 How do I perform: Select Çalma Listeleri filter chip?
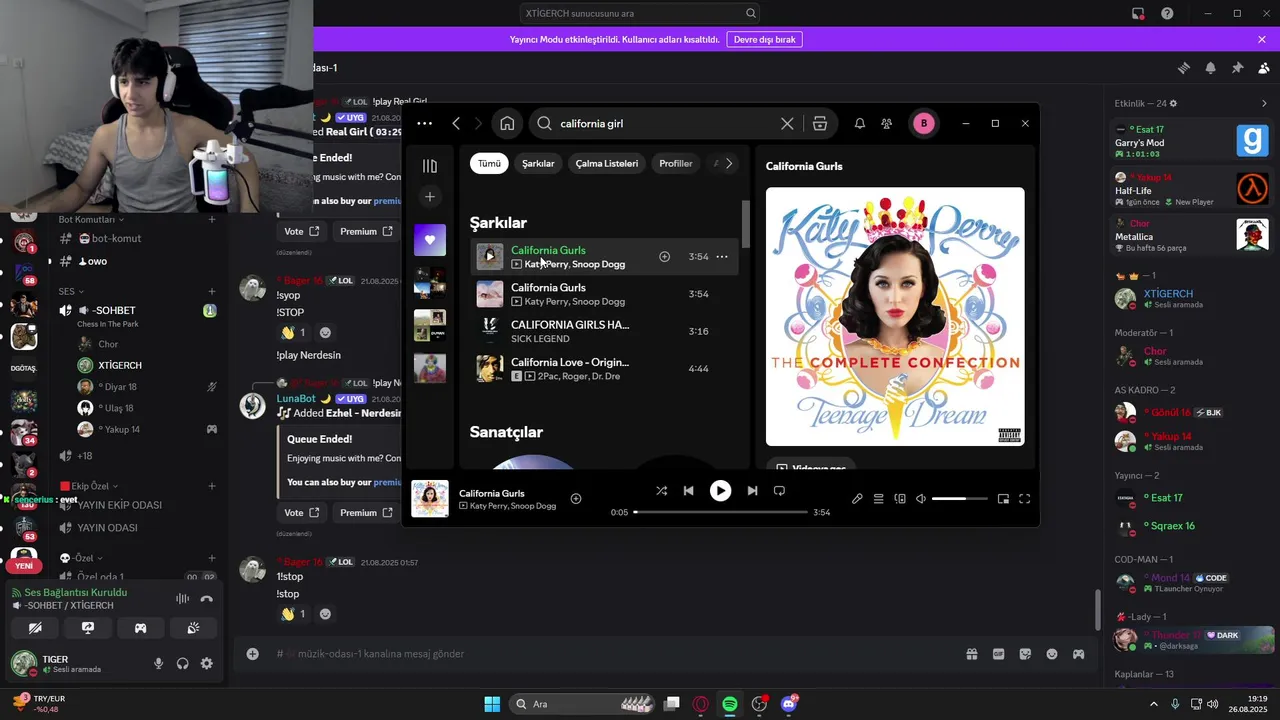pos(607,163)
